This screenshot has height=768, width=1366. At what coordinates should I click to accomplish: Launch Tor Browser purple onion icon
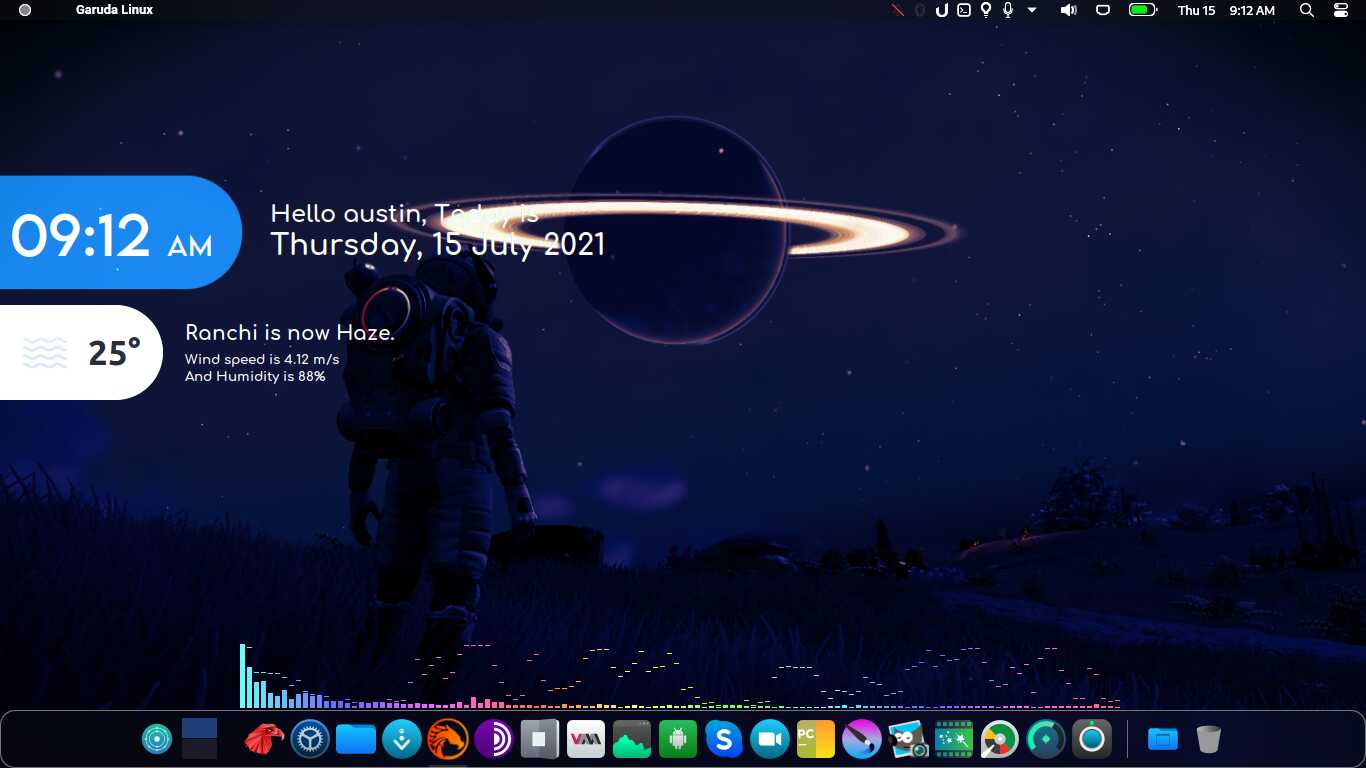[x=493, y=739]
